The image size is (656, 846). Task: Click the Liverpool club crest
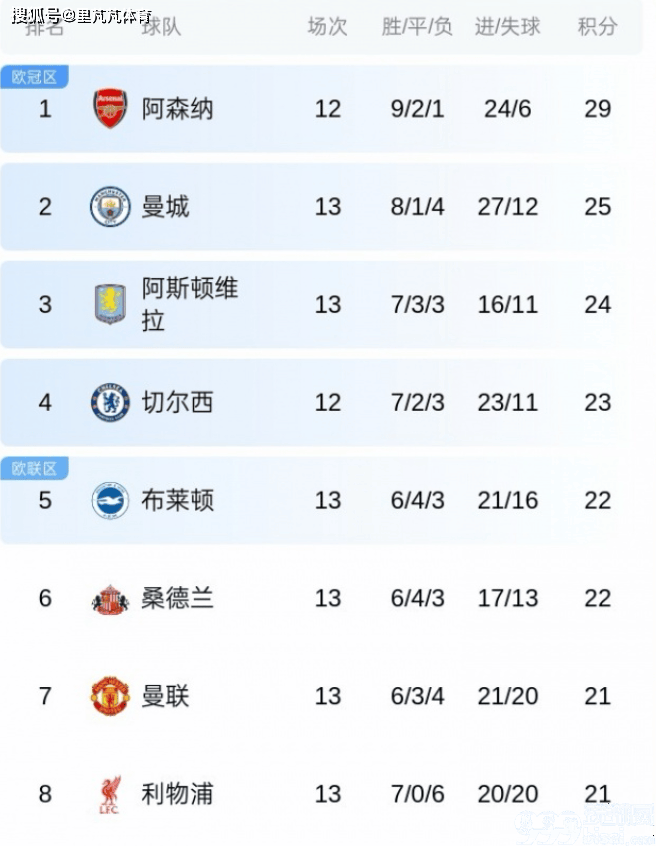pyautogui.click(x=110, y=794)
